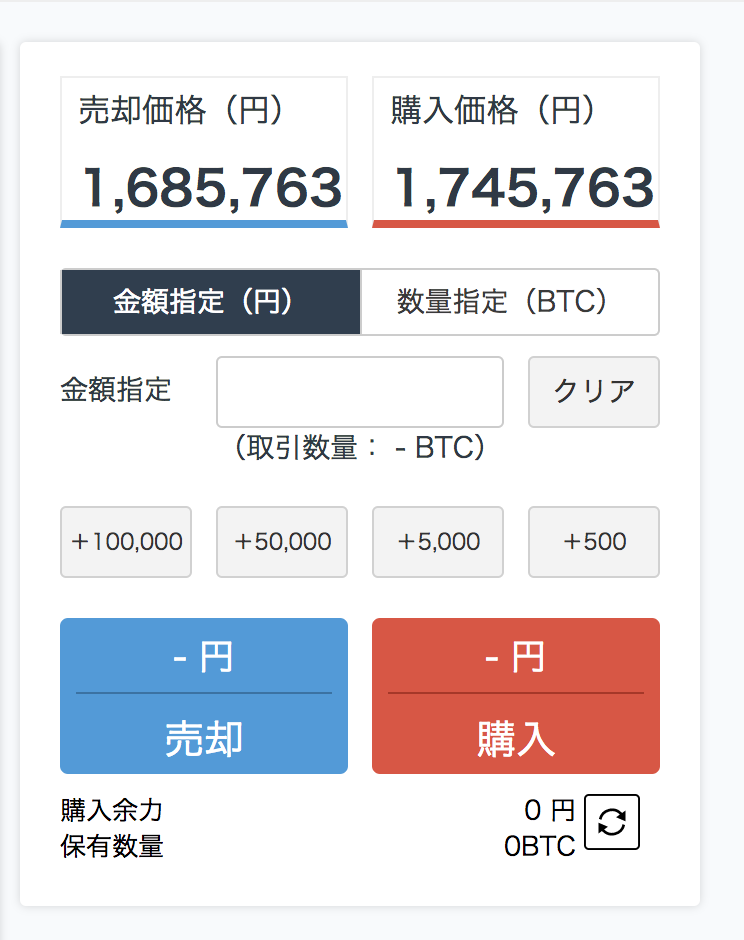This screenshot has height=940, width=744.
Task: Click the red bar under 購入価格
Action: point(516,224)
